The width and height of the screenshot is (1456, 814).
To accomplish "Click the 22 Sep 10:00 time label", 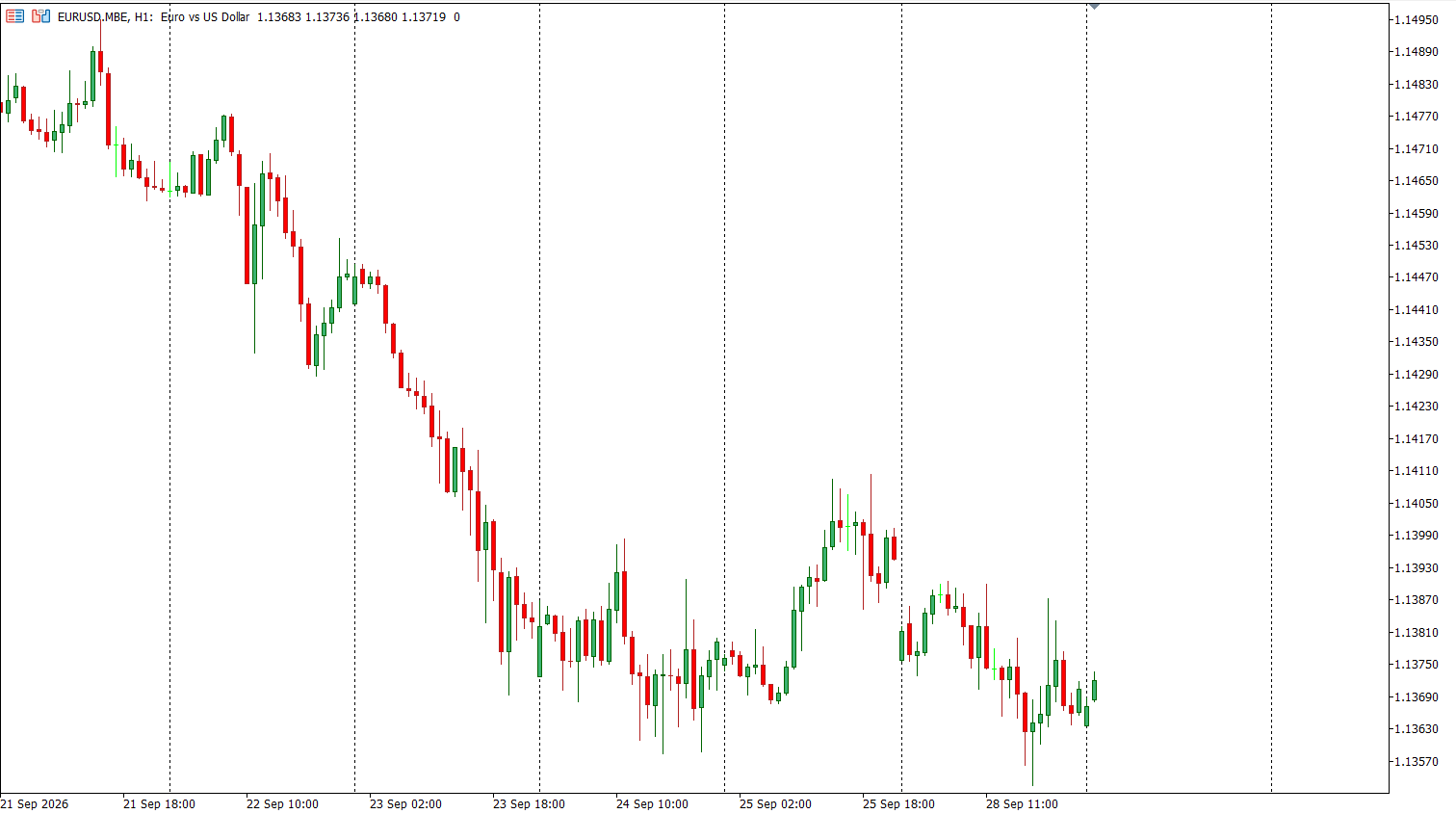I will (282, 803).
